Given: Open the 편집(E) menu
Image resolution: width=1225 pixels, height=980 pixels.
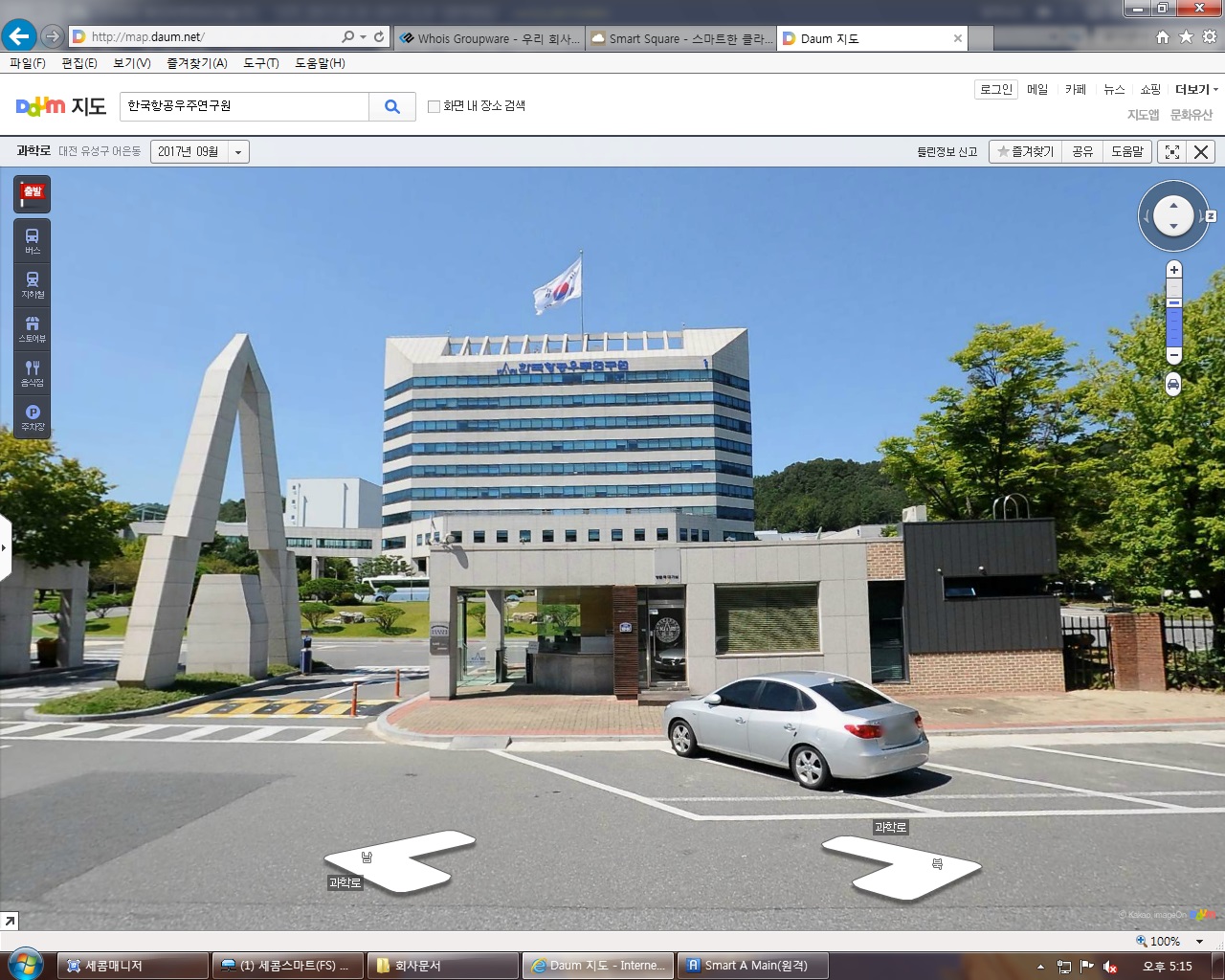Looking at the screenshot, I should click(x=79, y=63).
